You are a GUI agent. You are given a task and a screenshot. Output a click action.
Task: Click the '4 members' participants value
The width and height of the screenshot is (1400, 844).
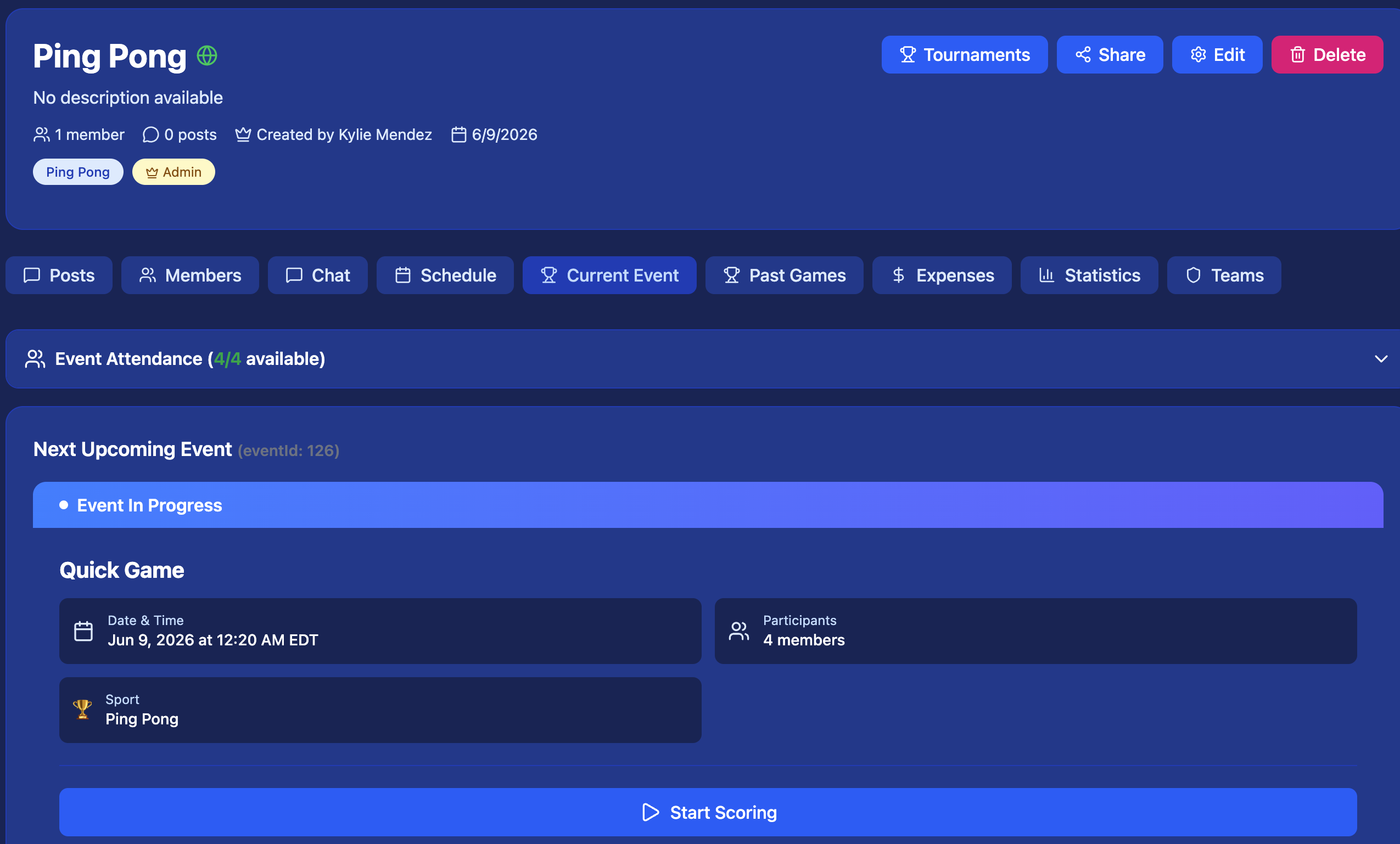804,640
